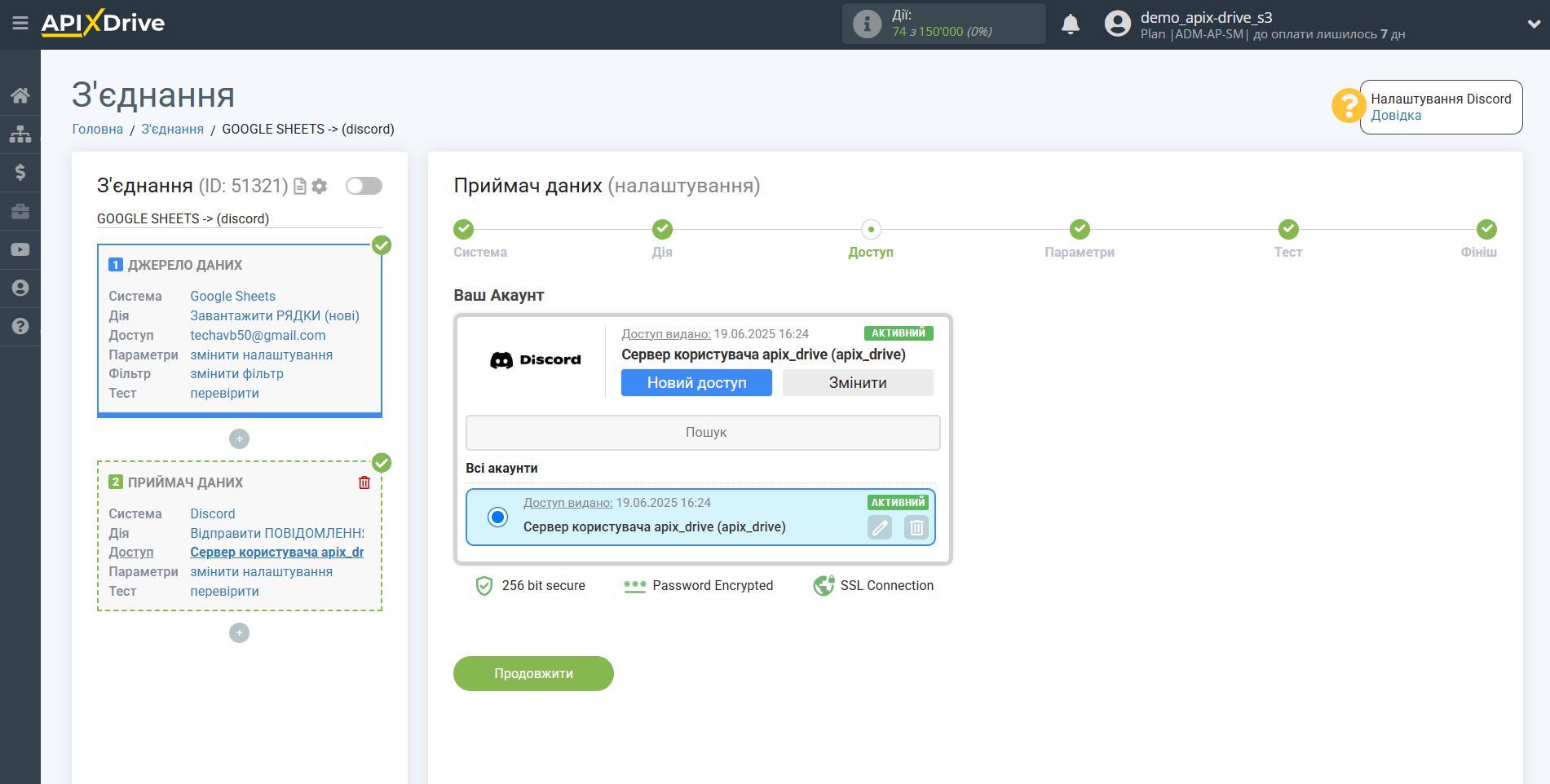Open the notifications bell
The width and height of the screenshot is (1550, 784).
pos(1071,24)
